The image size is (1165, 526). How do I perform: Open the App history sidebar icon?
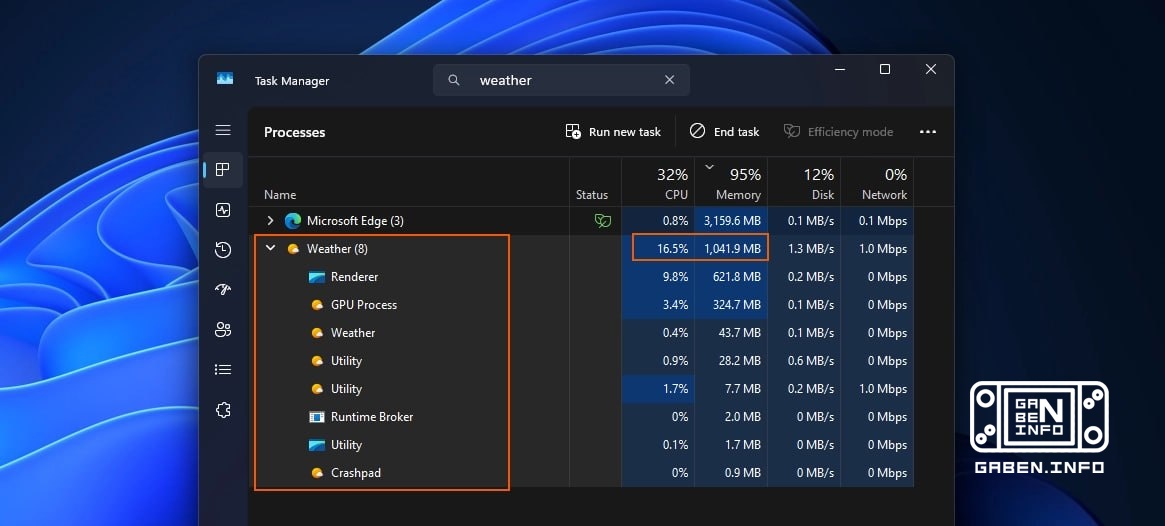tap(223, 250)
